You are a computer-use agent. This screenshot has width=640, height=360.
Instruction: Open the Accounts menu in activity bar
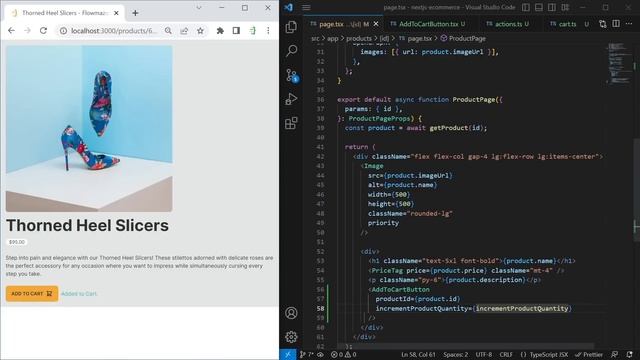(x=291, y=313)
